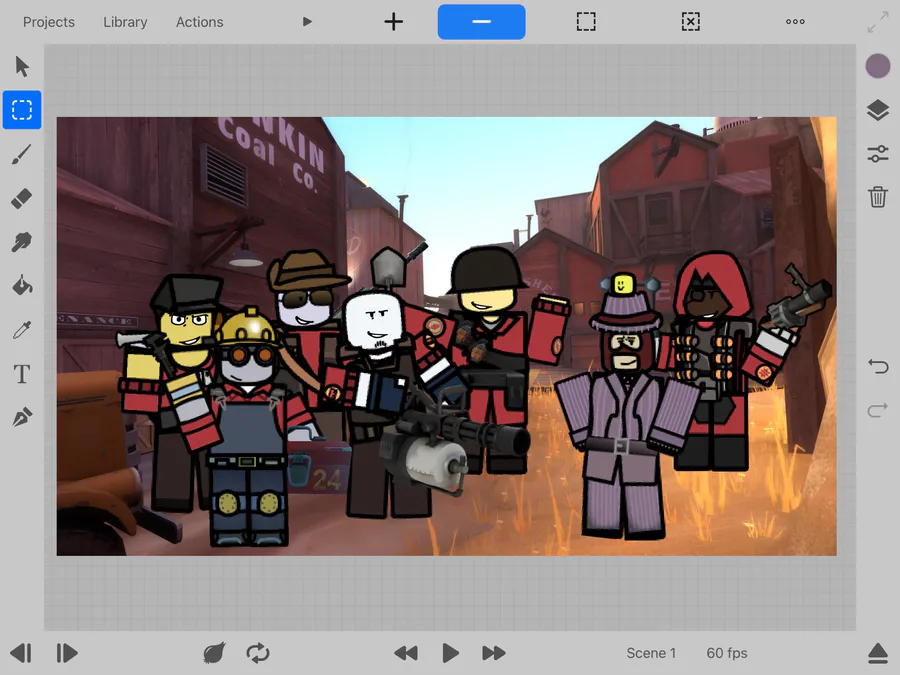Activate the Eyedropper tool
900x675 pixels.
pos(22,330)
